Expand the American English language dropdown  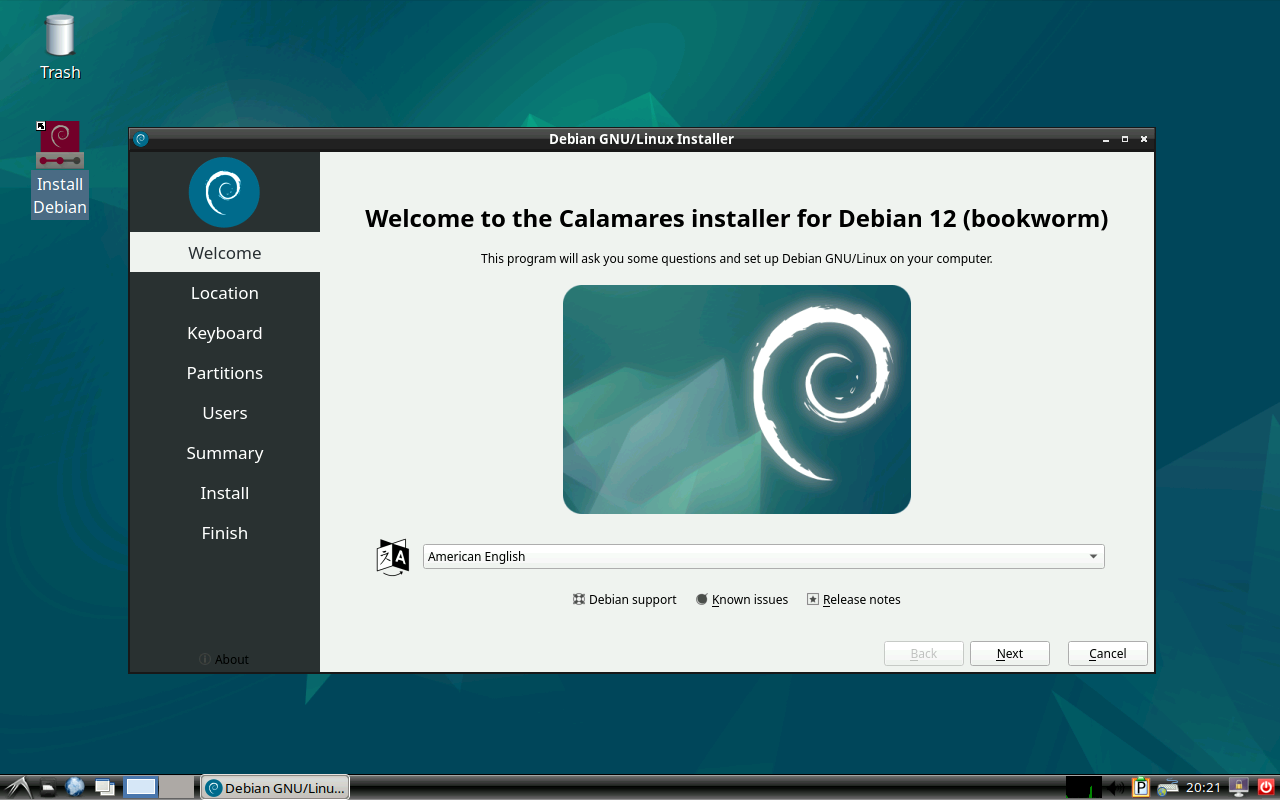763,557
